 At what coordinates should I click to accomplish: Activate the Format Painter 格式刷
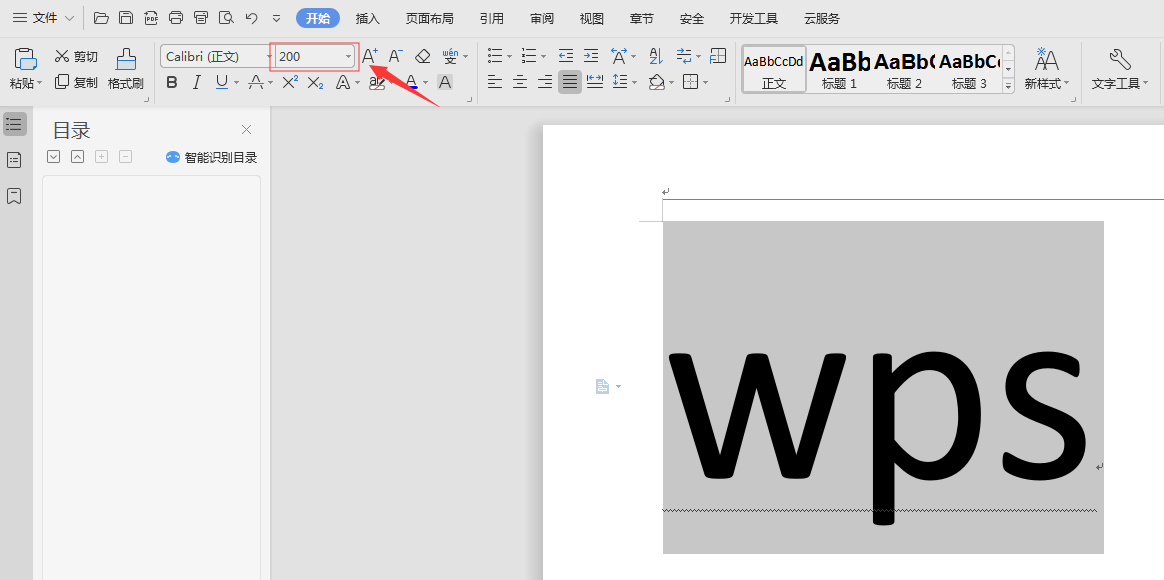(125, 69)
